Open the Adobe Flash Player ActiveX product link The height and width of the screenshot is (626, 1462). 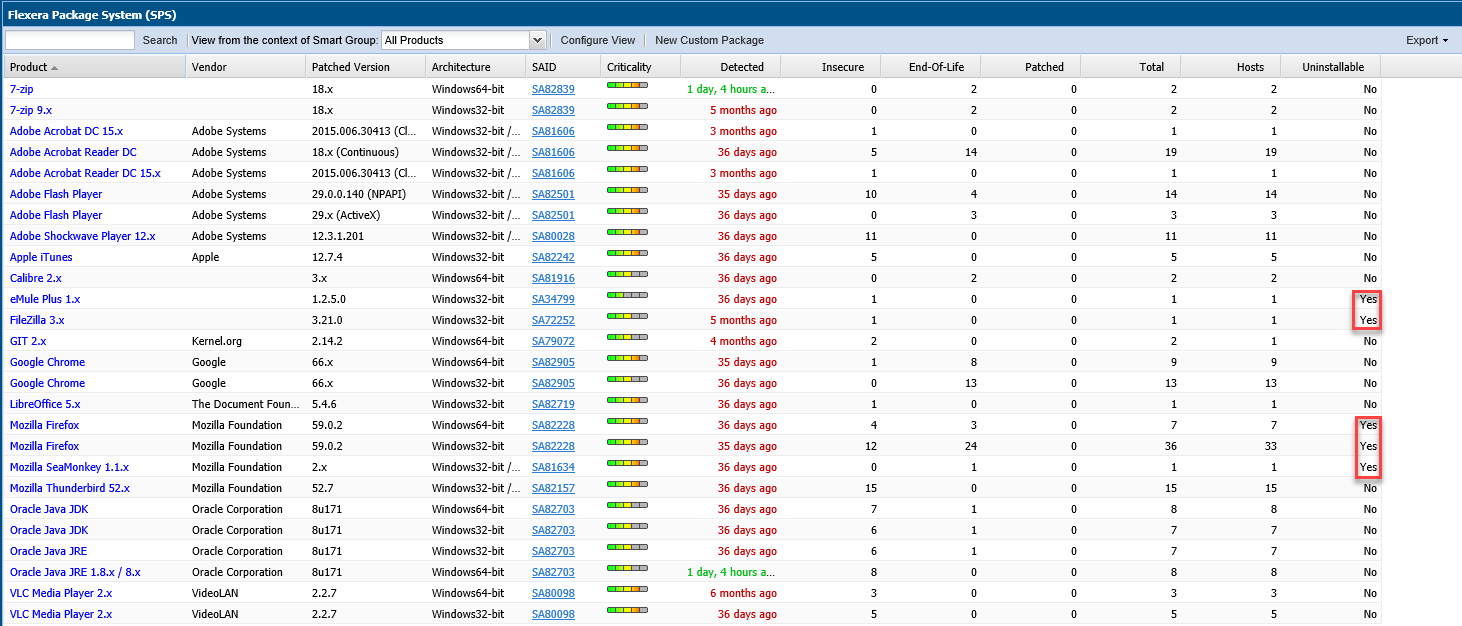point(56,215)
